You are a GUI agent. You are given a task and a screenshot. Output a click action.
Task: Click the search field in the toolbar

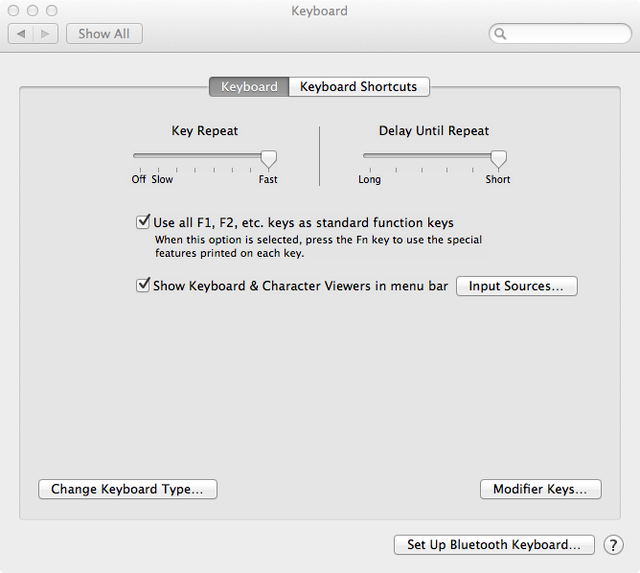(x=563, y=34)
